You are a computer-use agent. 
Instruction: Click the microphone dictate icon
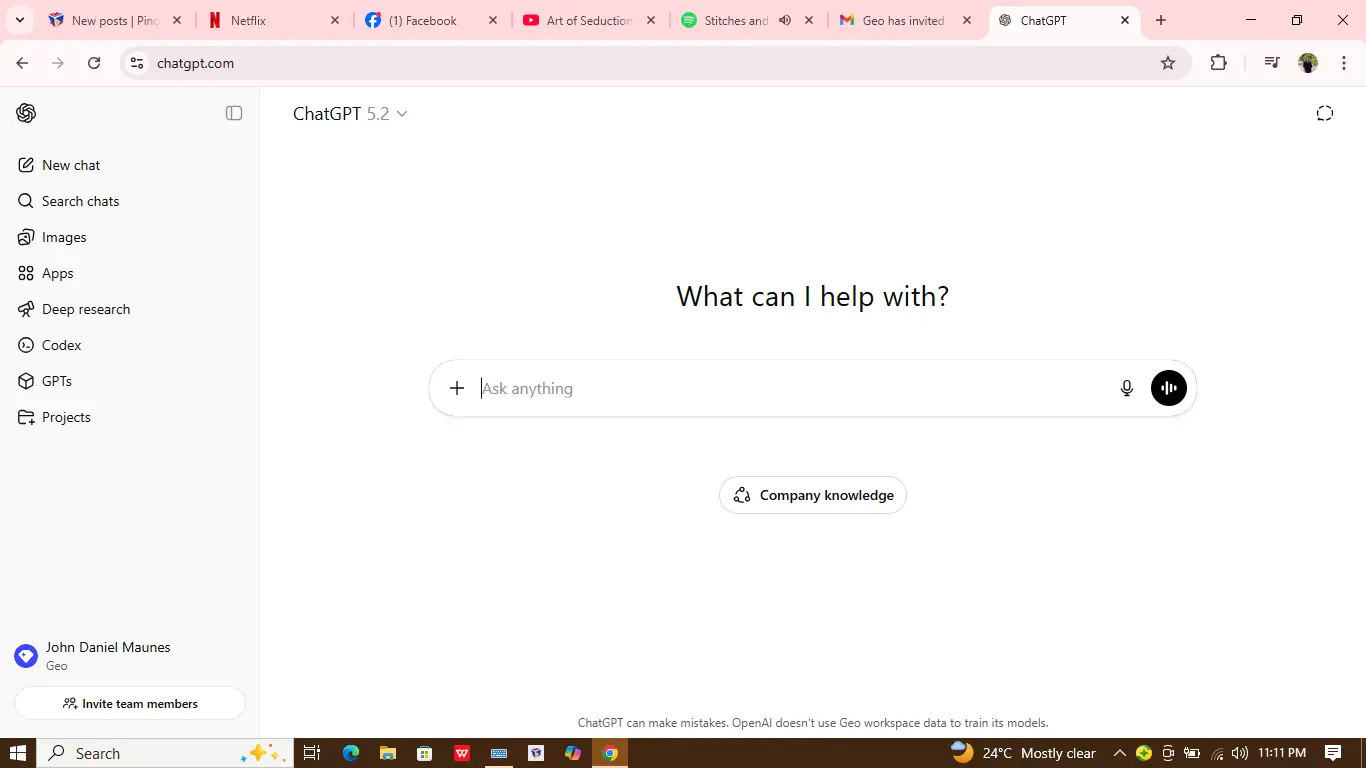(1127, 388)
